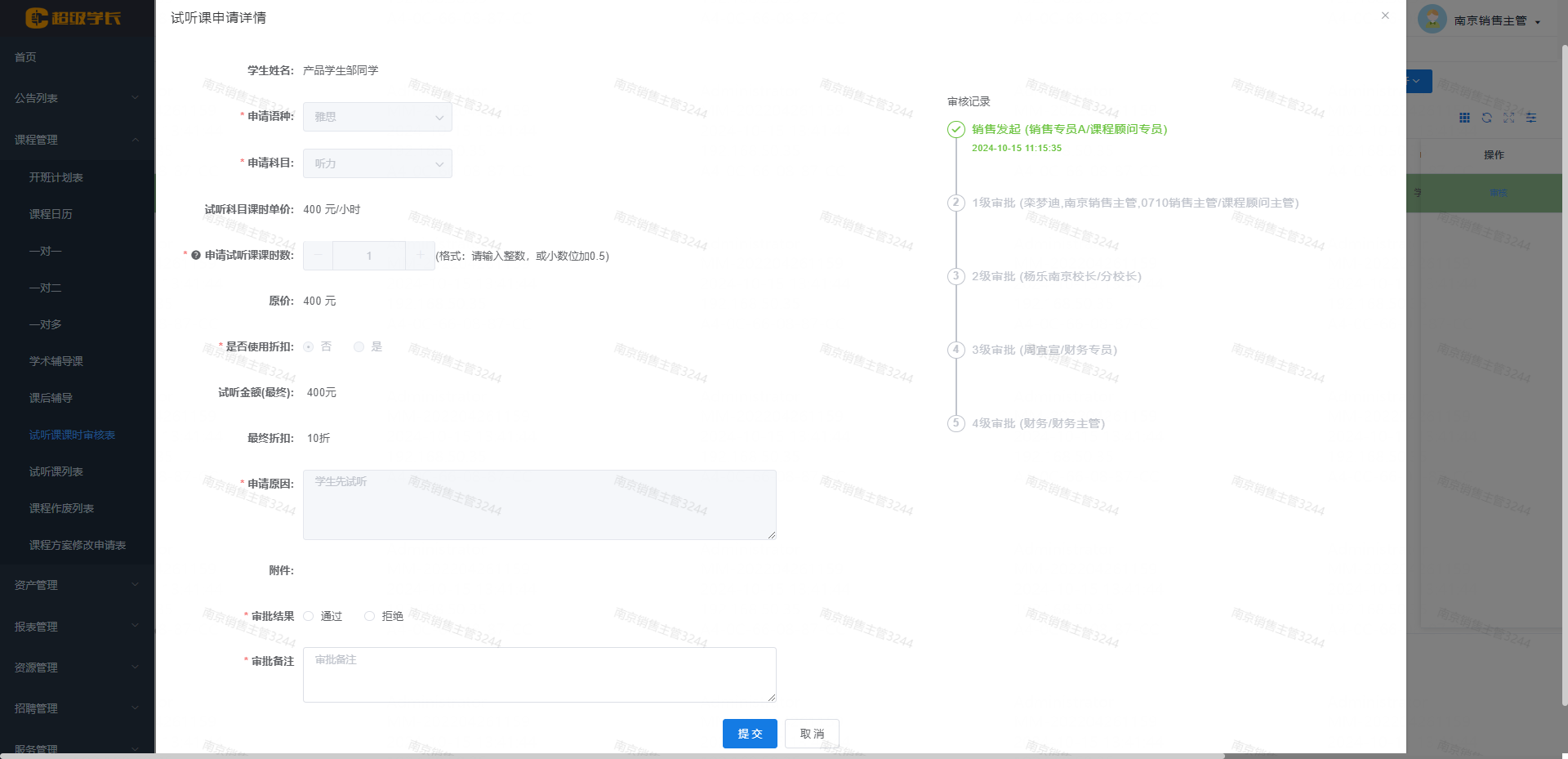Select the 通过 approval radio button
Viewport: 1568px width, 759px height.
(x=309, y=616)
